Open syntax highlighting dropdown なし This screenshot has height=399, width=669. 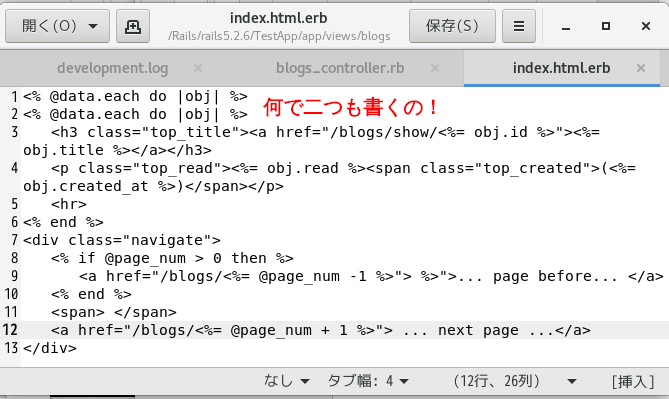point(286,381)
